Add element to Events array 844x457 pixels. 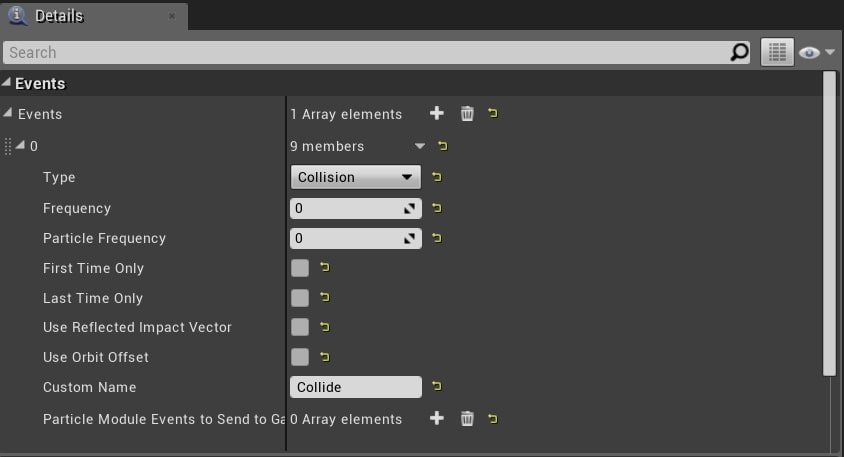tap(437, 113)
